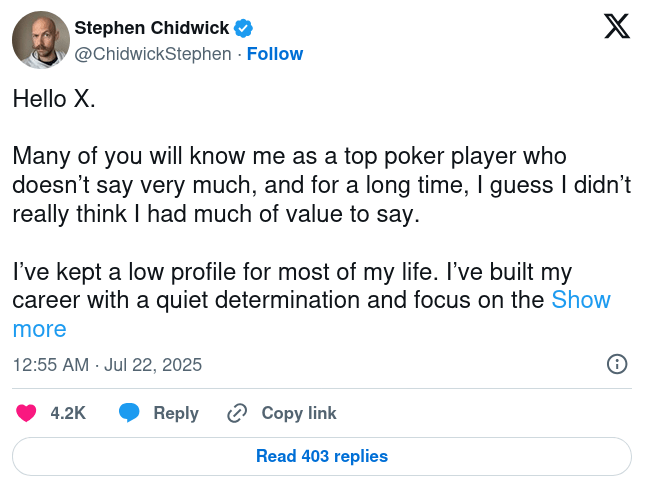
Task: Click the chain link copy icon
Action: 237,413
